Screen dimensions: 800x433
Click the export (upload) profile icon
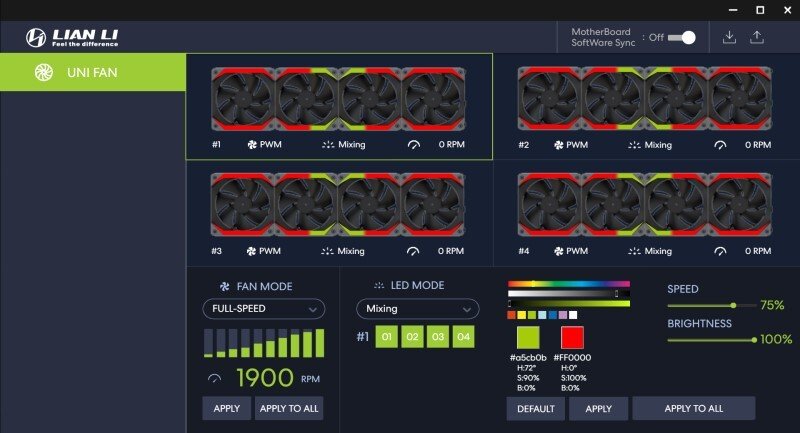pos(757,37)
